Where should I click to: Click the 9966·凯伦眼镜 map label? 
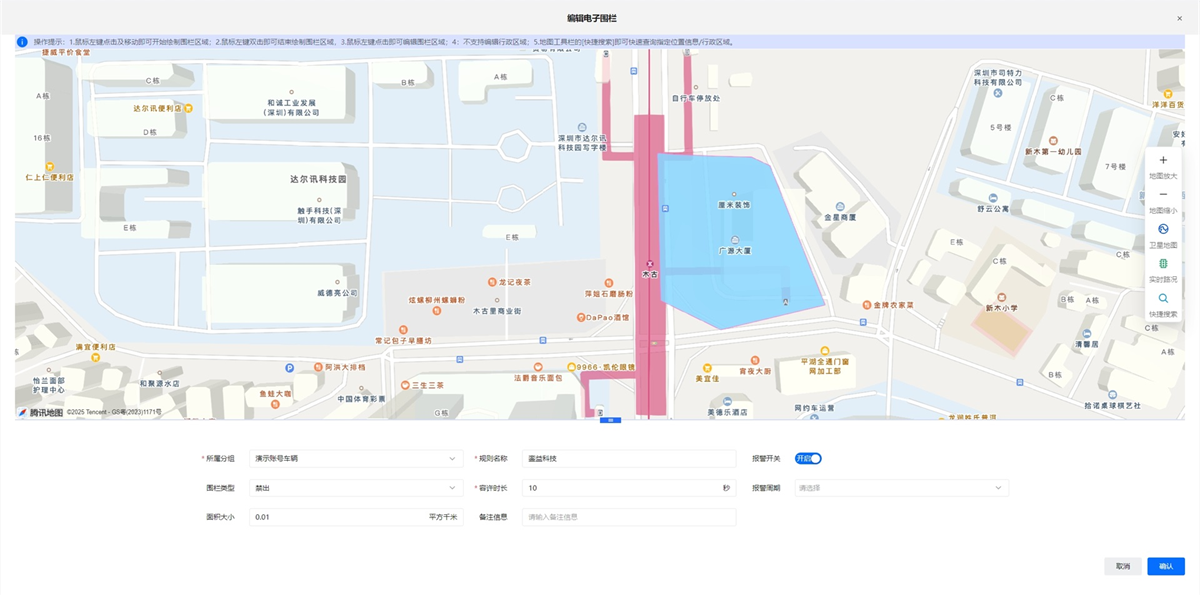pos(606,367)
